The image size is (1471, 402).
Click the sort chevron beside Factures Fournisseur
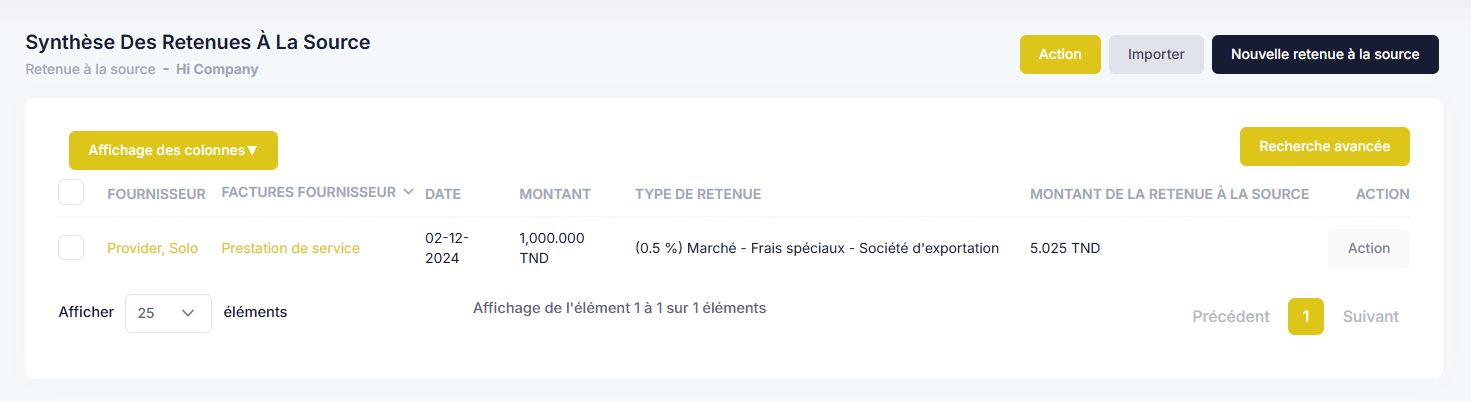pyautogui.click(x=407, y=192)
